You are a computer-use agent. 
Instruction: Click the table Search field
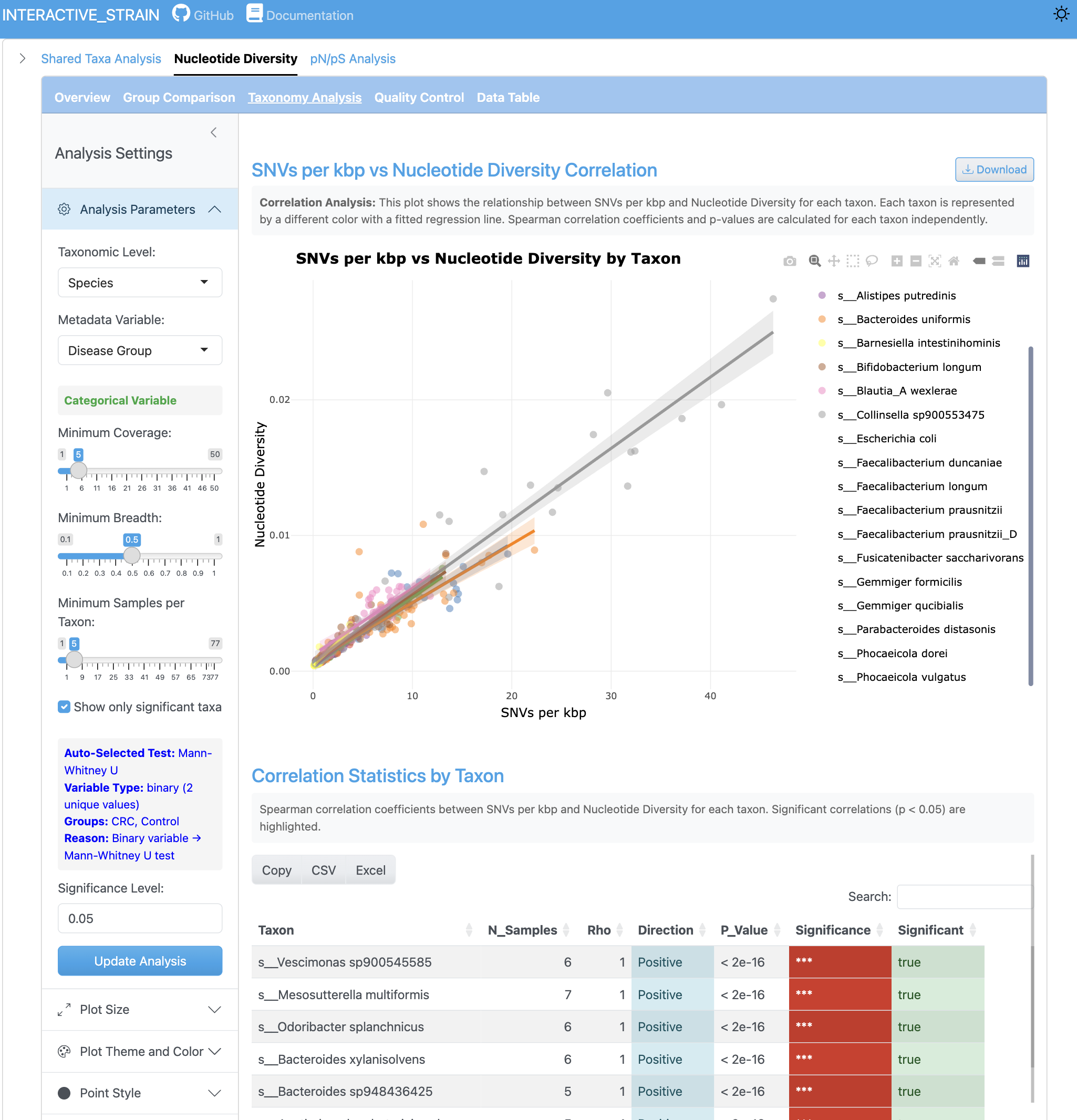pyautogui.click(x=965, y=897)
